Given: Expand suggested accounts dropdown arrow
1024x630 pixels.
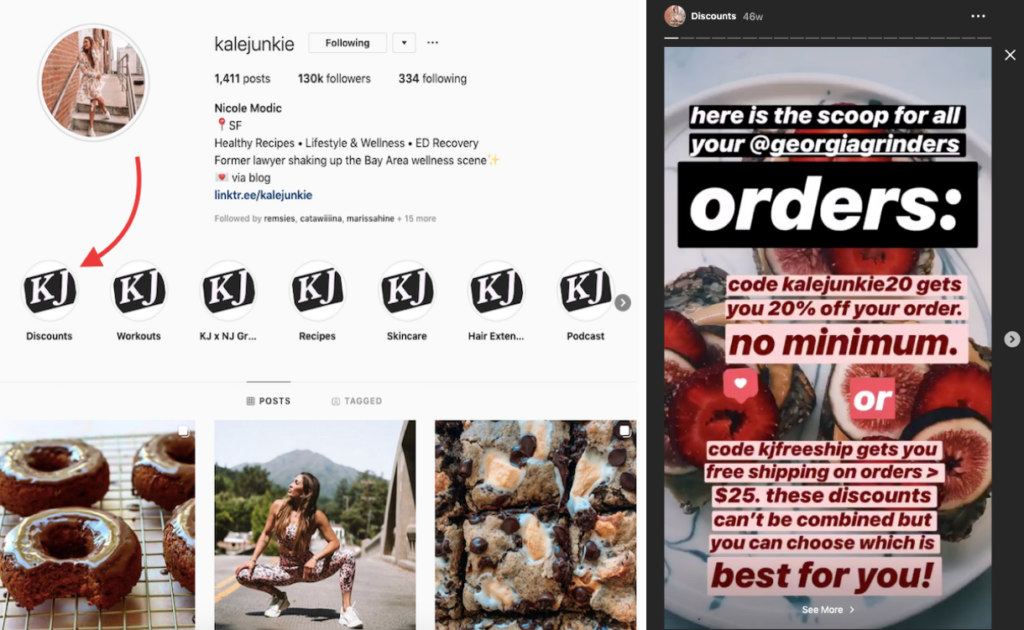Looking at the screenshot, I should pos(404,43).
